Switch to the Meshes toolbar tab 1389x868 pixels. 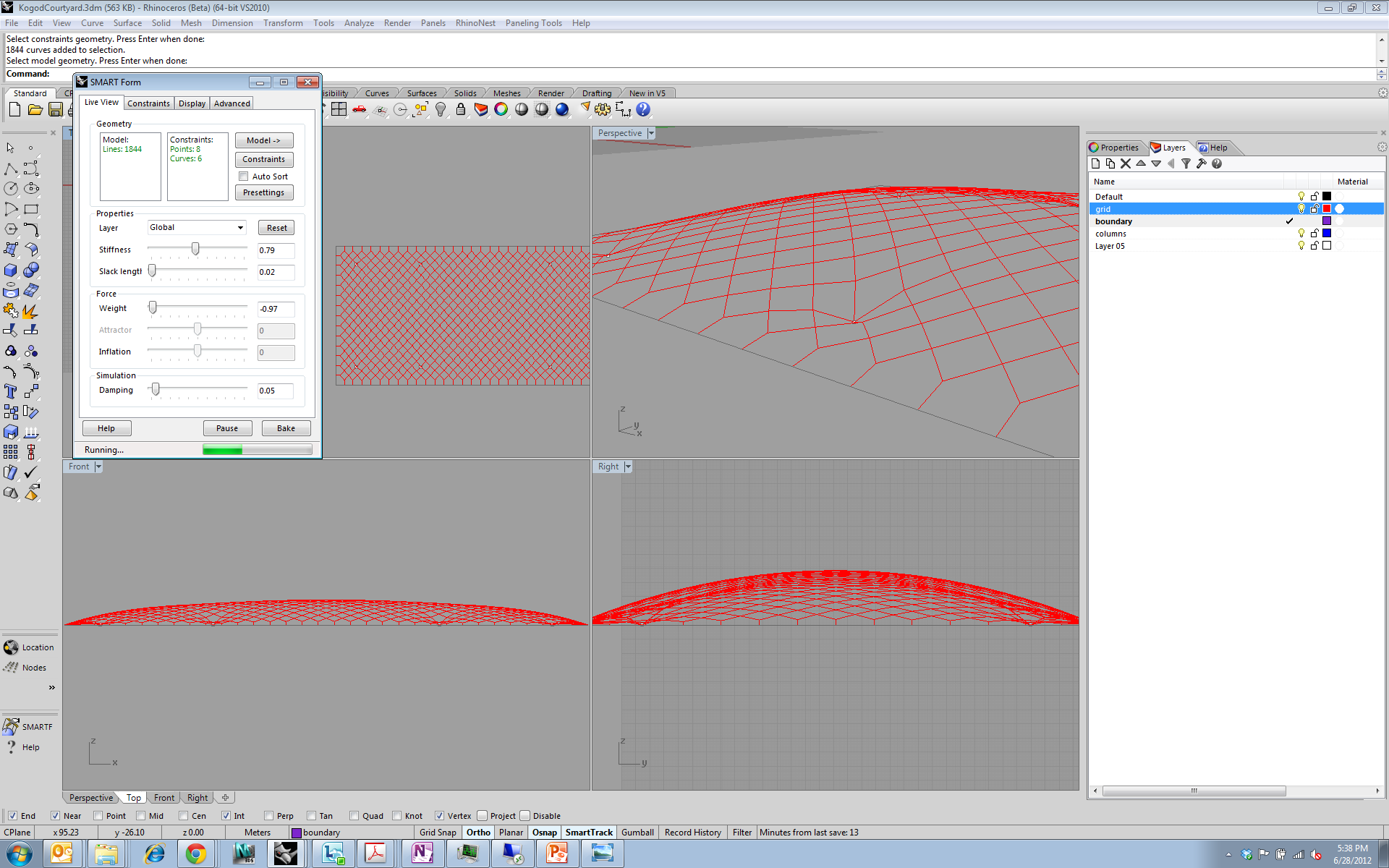pyautogui.click(x=506, y=93)
